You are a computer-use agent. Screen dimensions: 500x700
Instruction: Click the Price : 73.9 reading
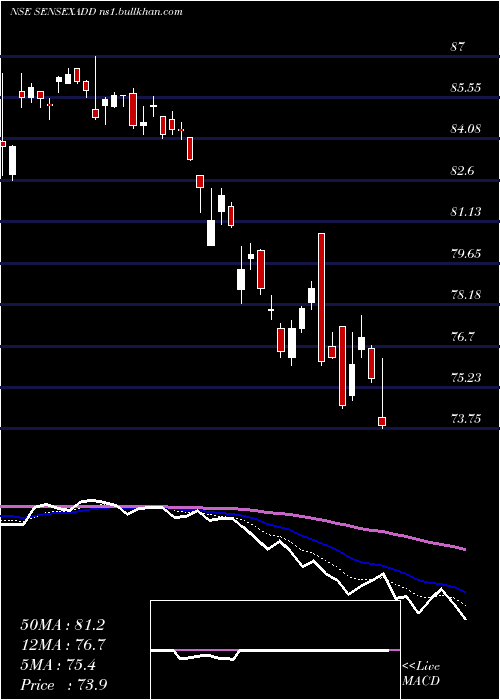63,685
